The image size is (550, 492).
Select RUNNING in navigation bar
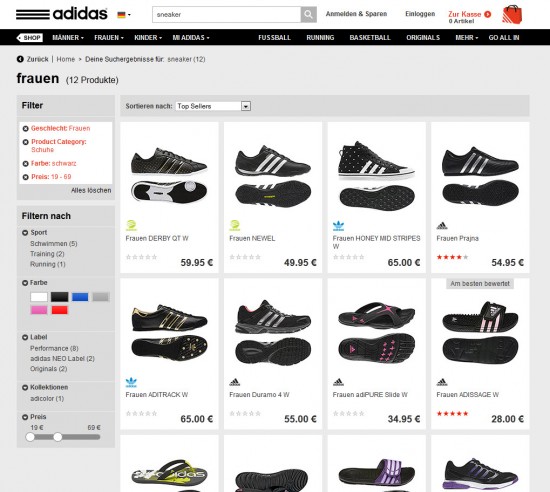click(320, 38)
